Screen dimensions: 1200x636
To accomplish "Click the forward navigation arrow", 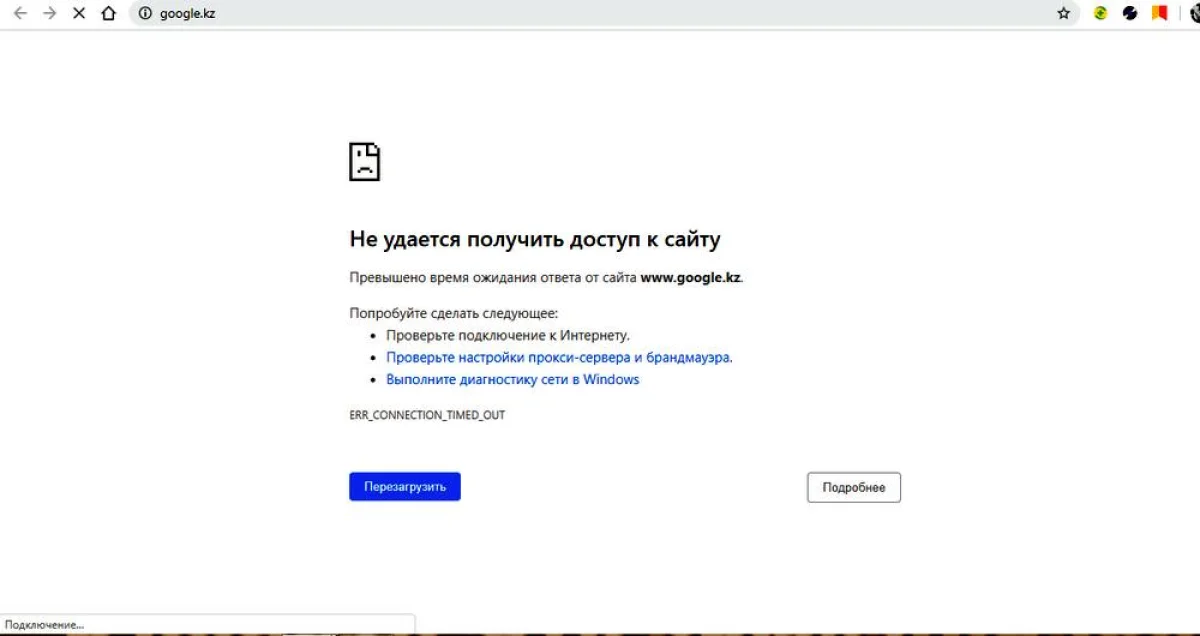I will coord(48,14).
